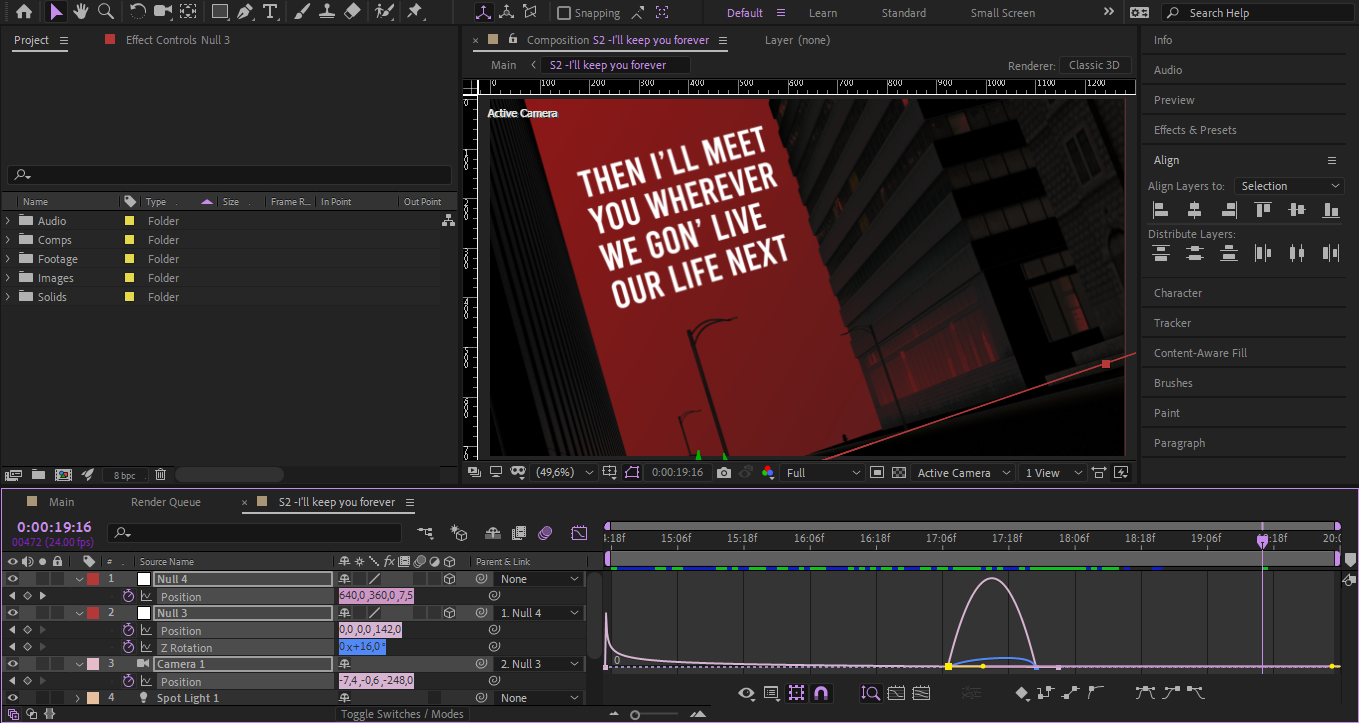
Task: Open the Graph Editor toggle button
Action: 579,533
